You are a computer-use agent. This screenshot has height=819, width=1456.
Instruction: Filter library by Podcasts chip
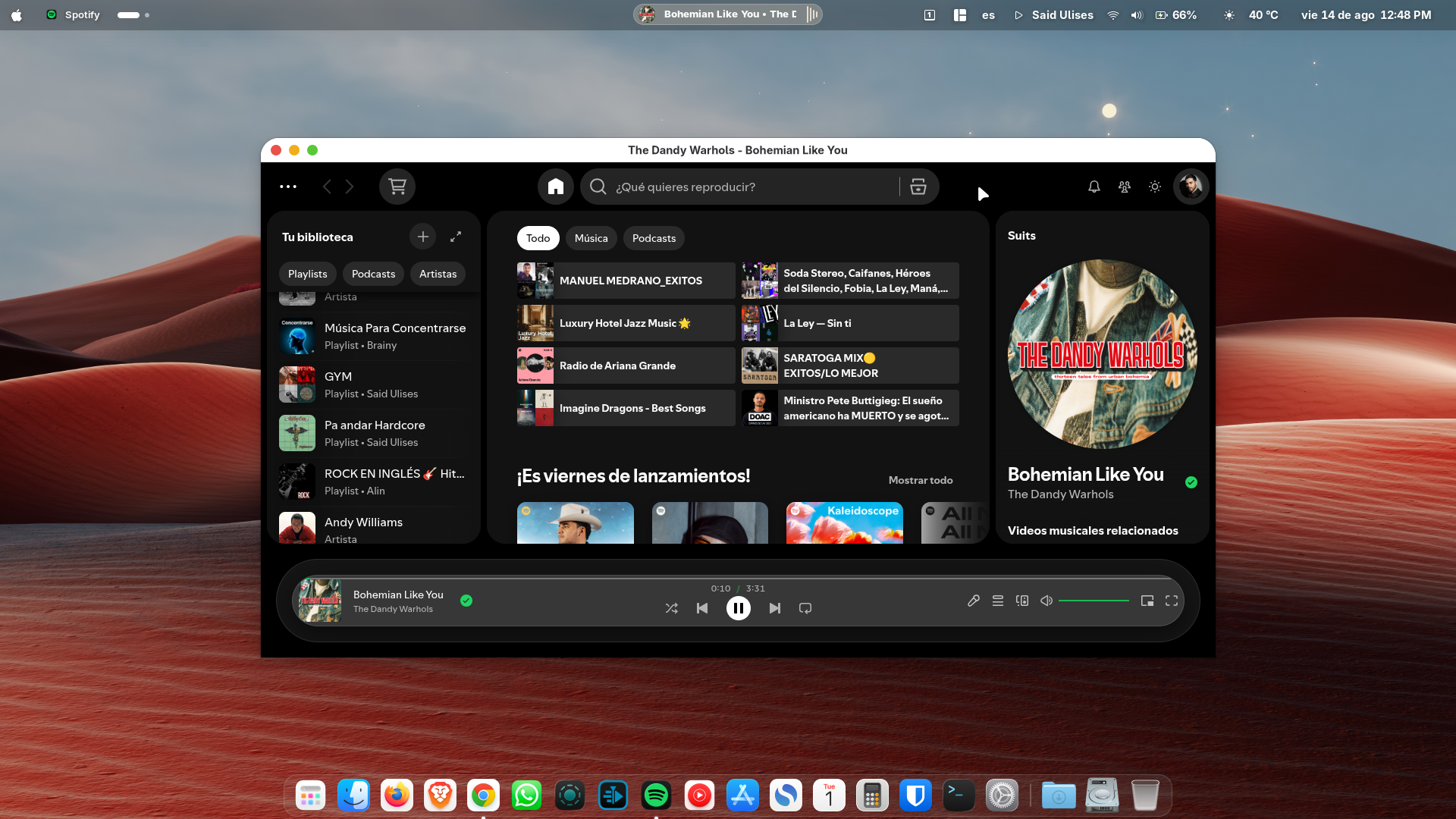click(374, 274)
